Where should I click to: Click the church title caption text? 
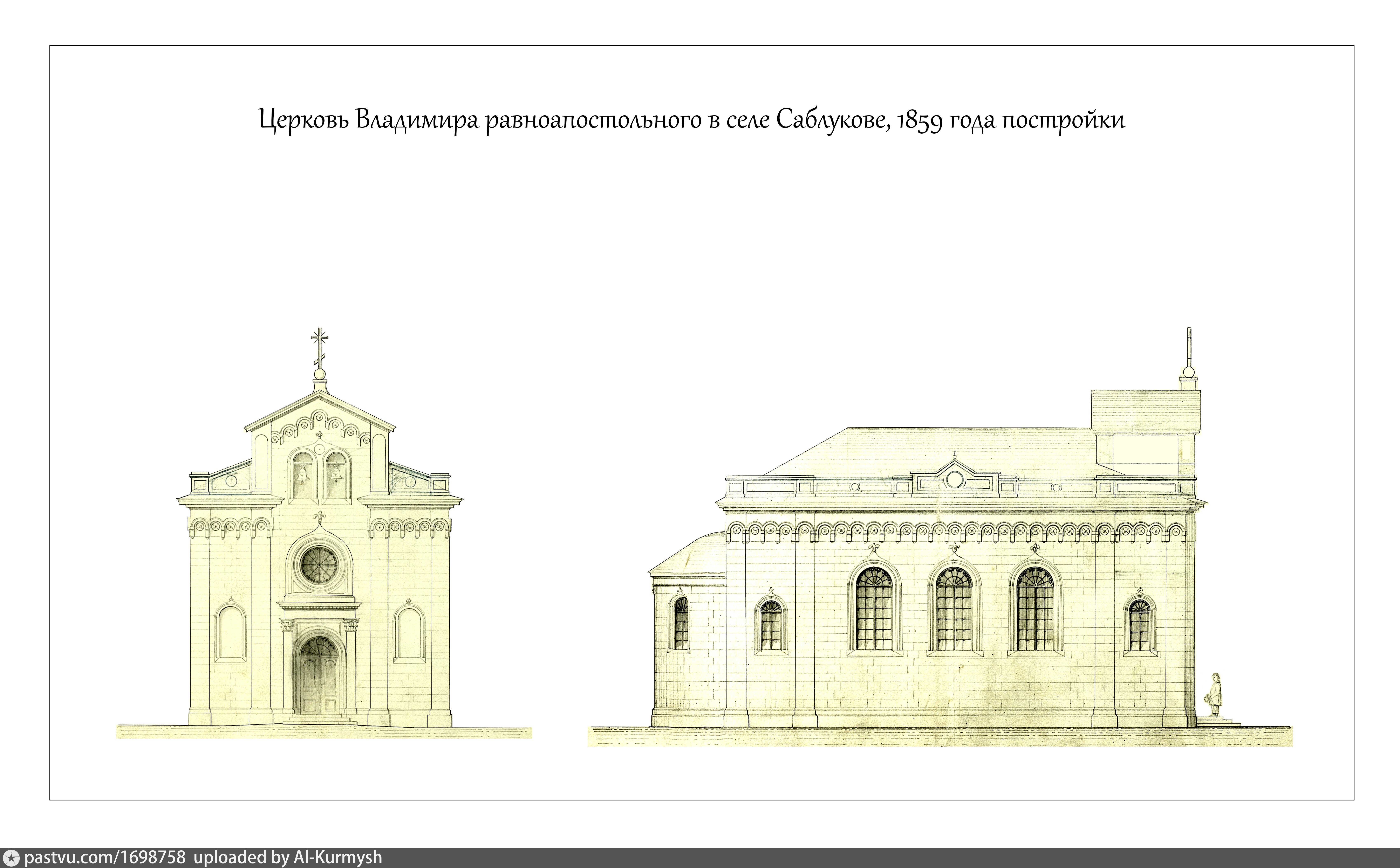691,120
